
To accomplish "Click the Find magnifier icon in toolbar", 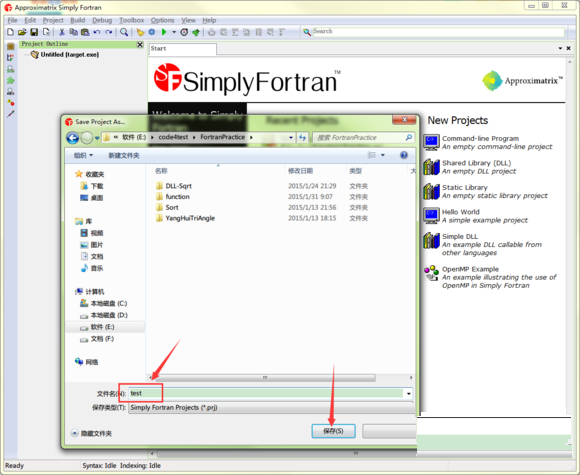I will (x=124, y=32).
